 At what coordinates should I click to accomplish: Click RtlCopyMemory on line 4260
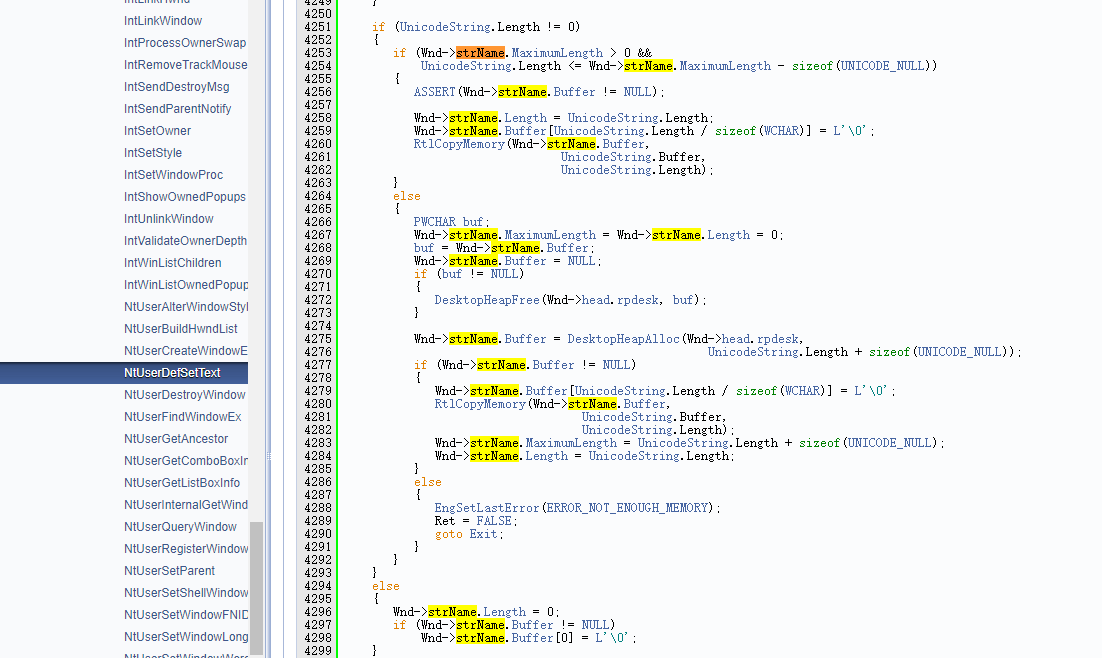459,144
